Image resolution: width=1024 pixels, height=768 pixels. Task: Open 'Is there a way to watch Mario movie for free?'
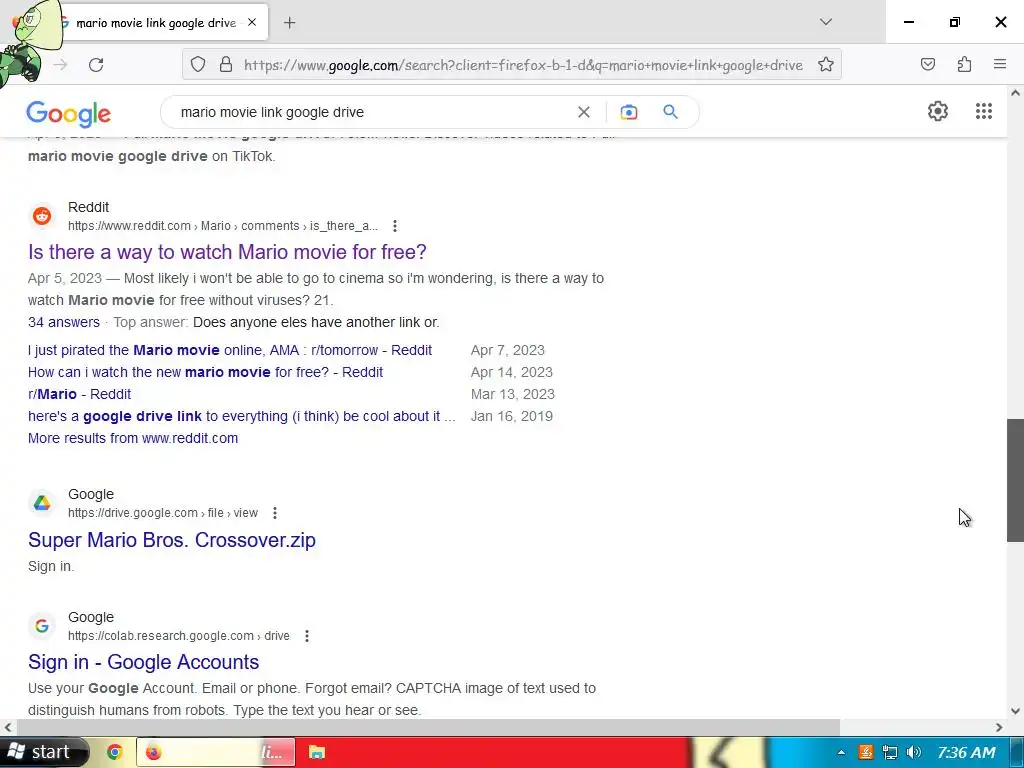(227, 252)
